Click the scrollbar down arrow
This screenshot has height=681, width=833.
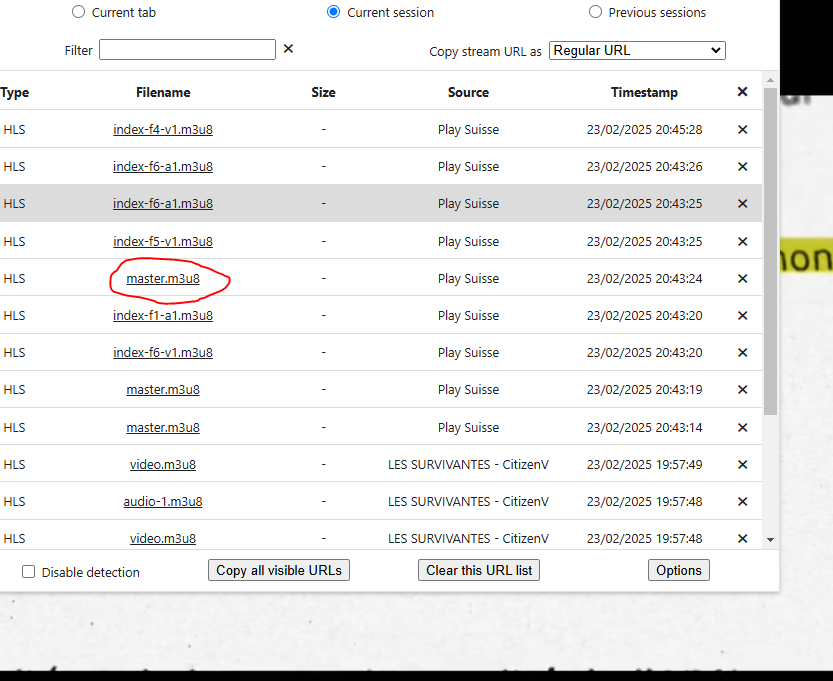pyautogui.click(x=770, y=540)
